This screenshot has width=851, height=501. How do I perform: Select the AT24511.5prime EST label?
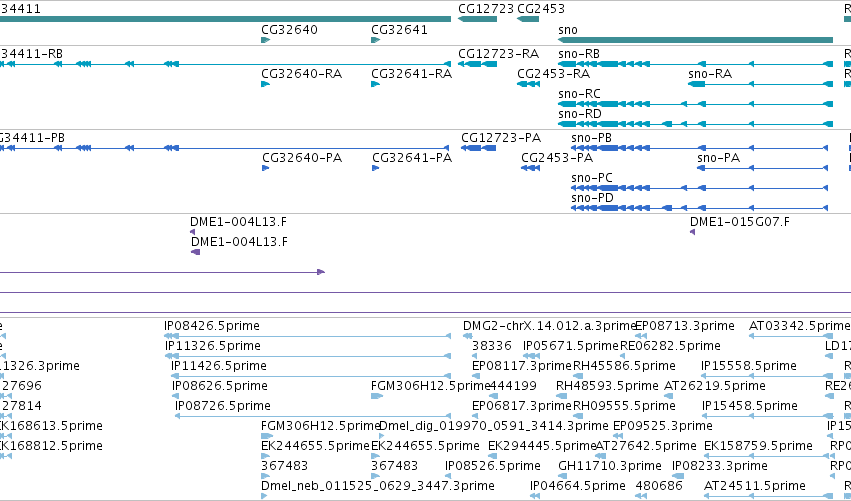click(x=754, y=486)
